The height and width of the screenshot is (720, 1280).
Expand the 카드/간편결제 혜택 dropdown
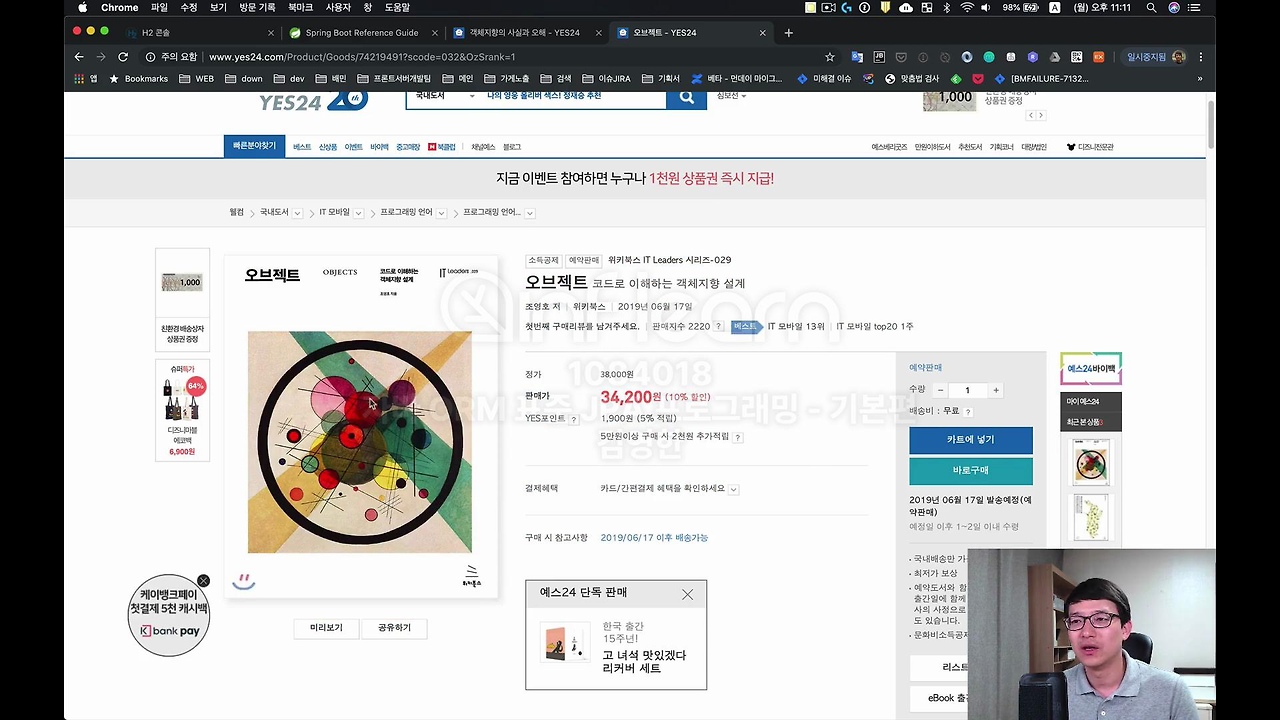(x=733, y=489)
